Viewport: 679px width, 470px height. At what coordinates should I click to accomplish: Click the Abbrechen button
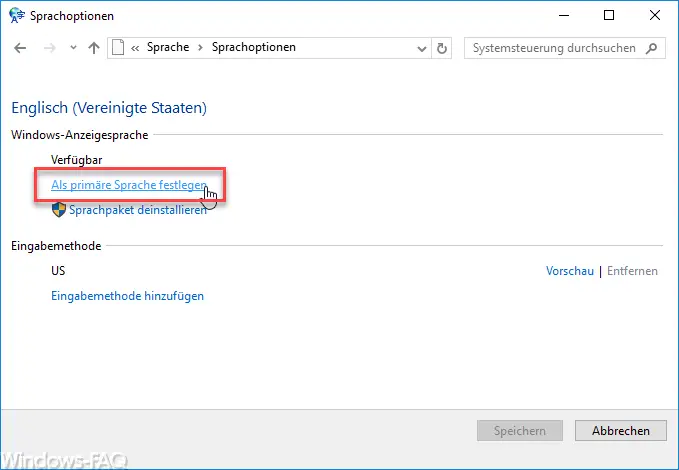pyautogui.click(x=621, y=431)
